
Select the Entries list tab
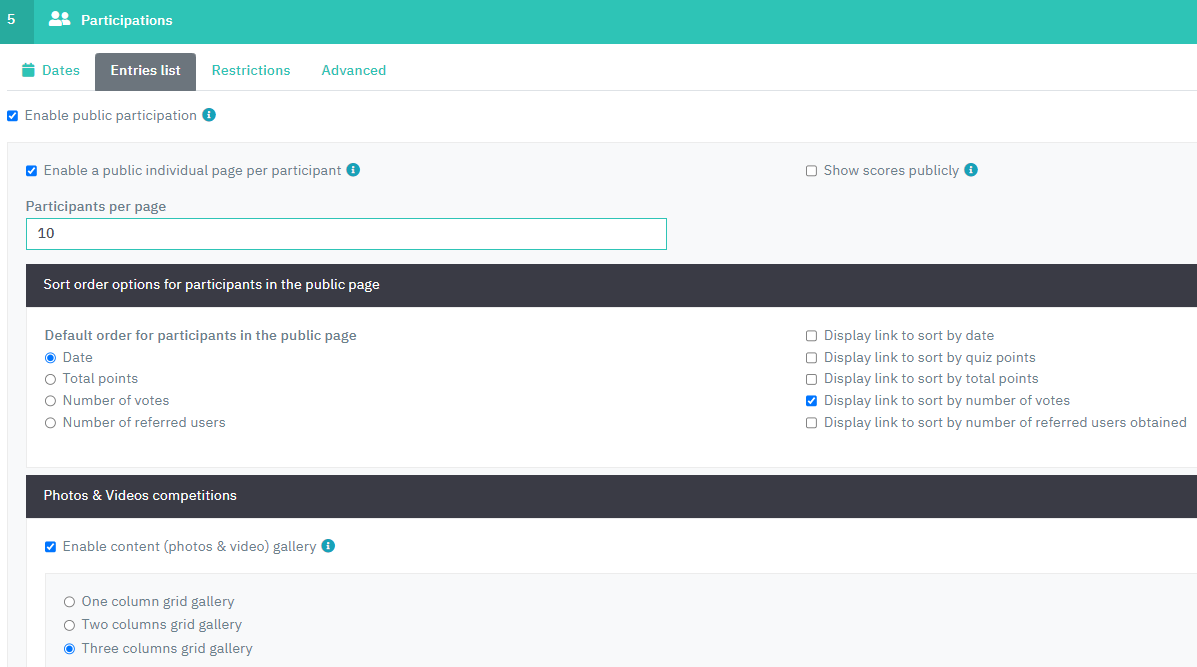tap(145, 71)
